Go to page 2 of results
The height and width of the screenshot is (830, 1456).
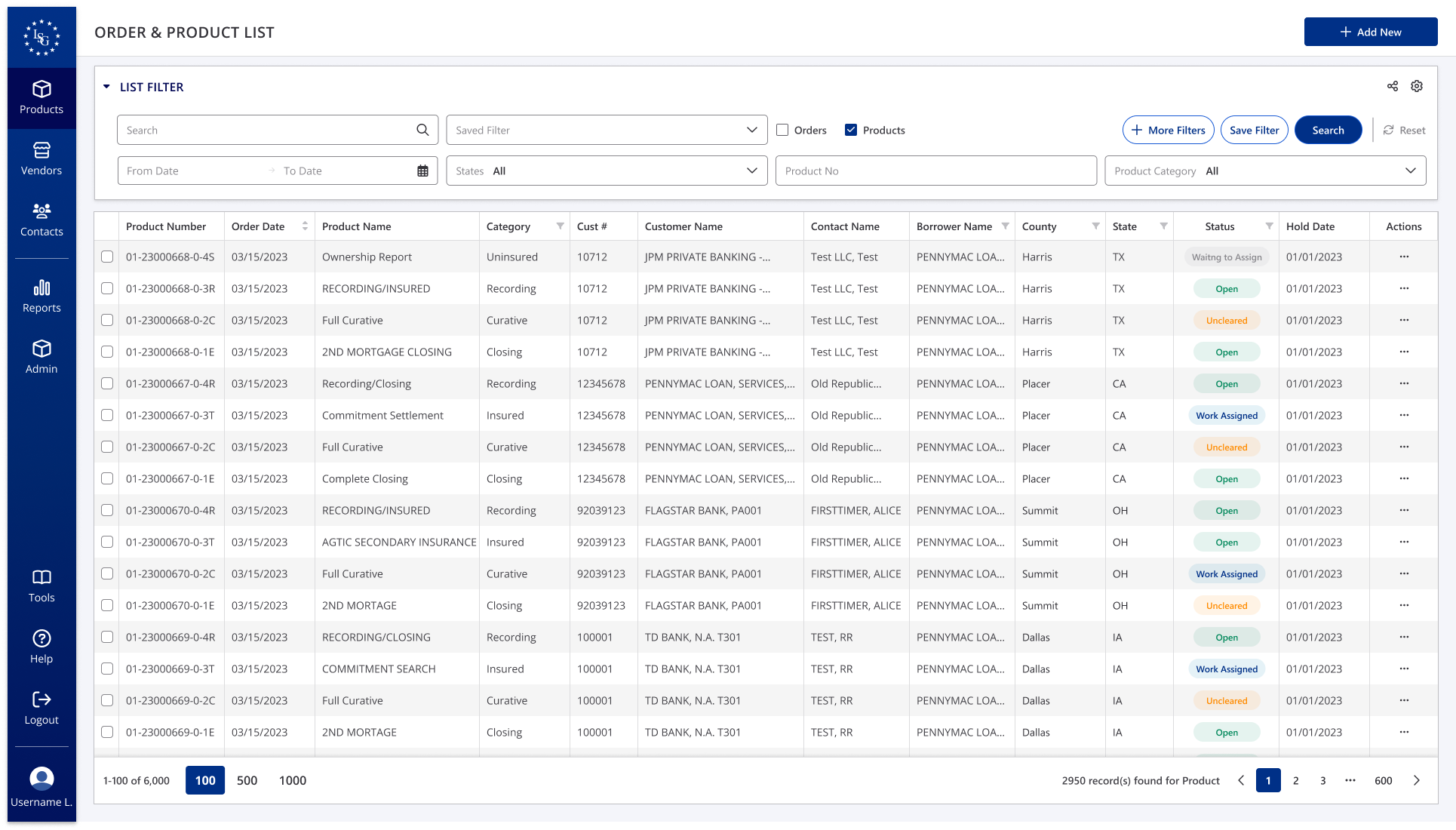(x=1295, y=781)
